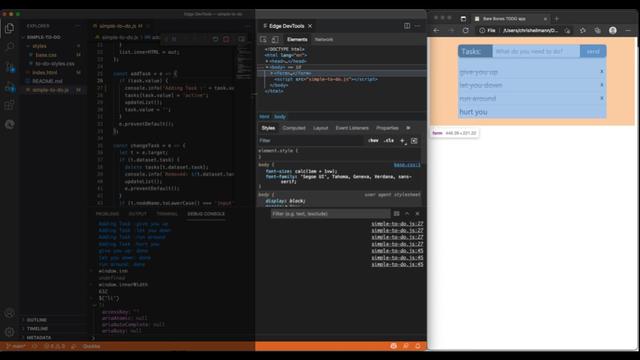Switch to the PROBLEMS panel tab
This screenshot has width=640, height=360.
click(107, 214)
